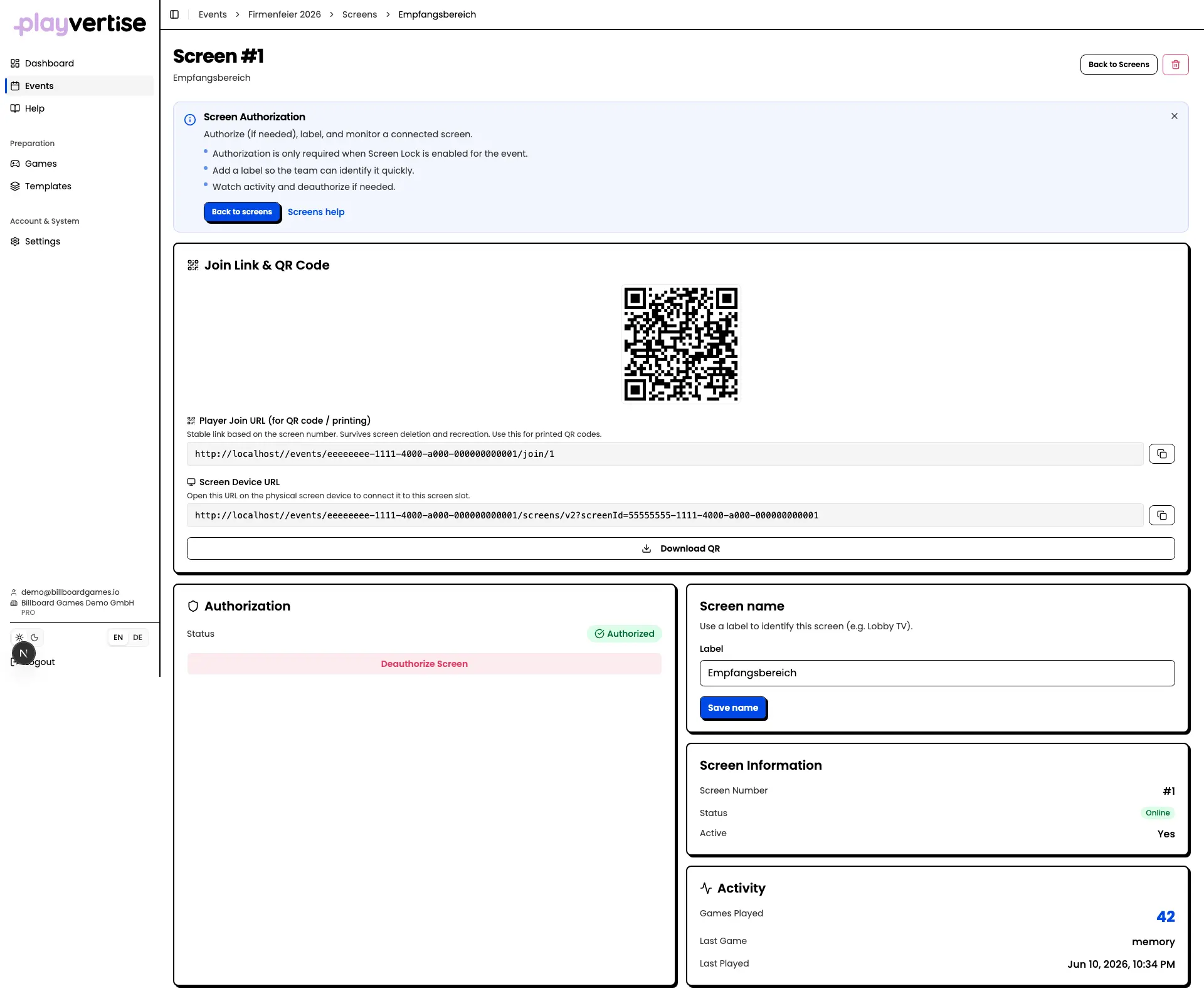Download the QR code
1204x1001 pixels.
680,548
